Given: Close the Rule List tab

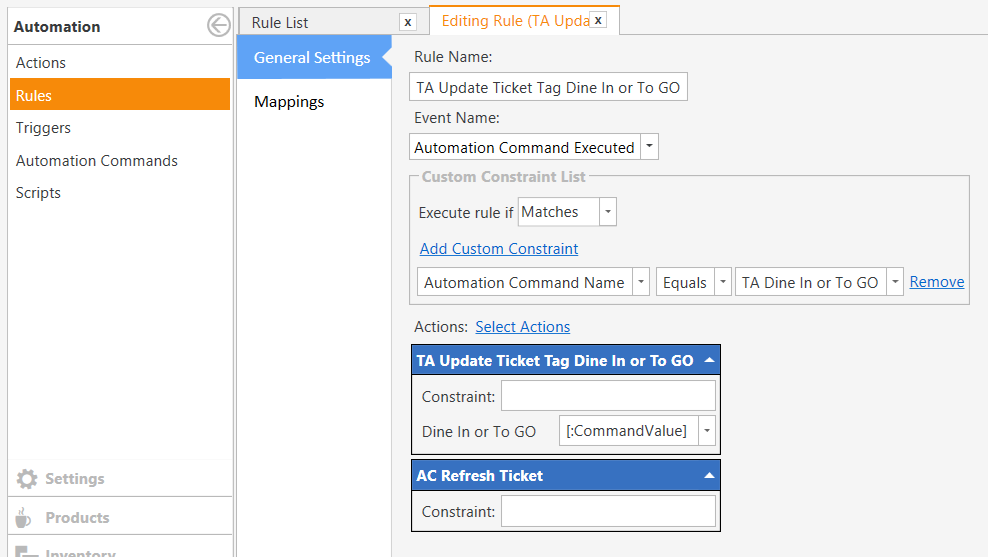Looking at the screenshot, I should coord(407,22).
